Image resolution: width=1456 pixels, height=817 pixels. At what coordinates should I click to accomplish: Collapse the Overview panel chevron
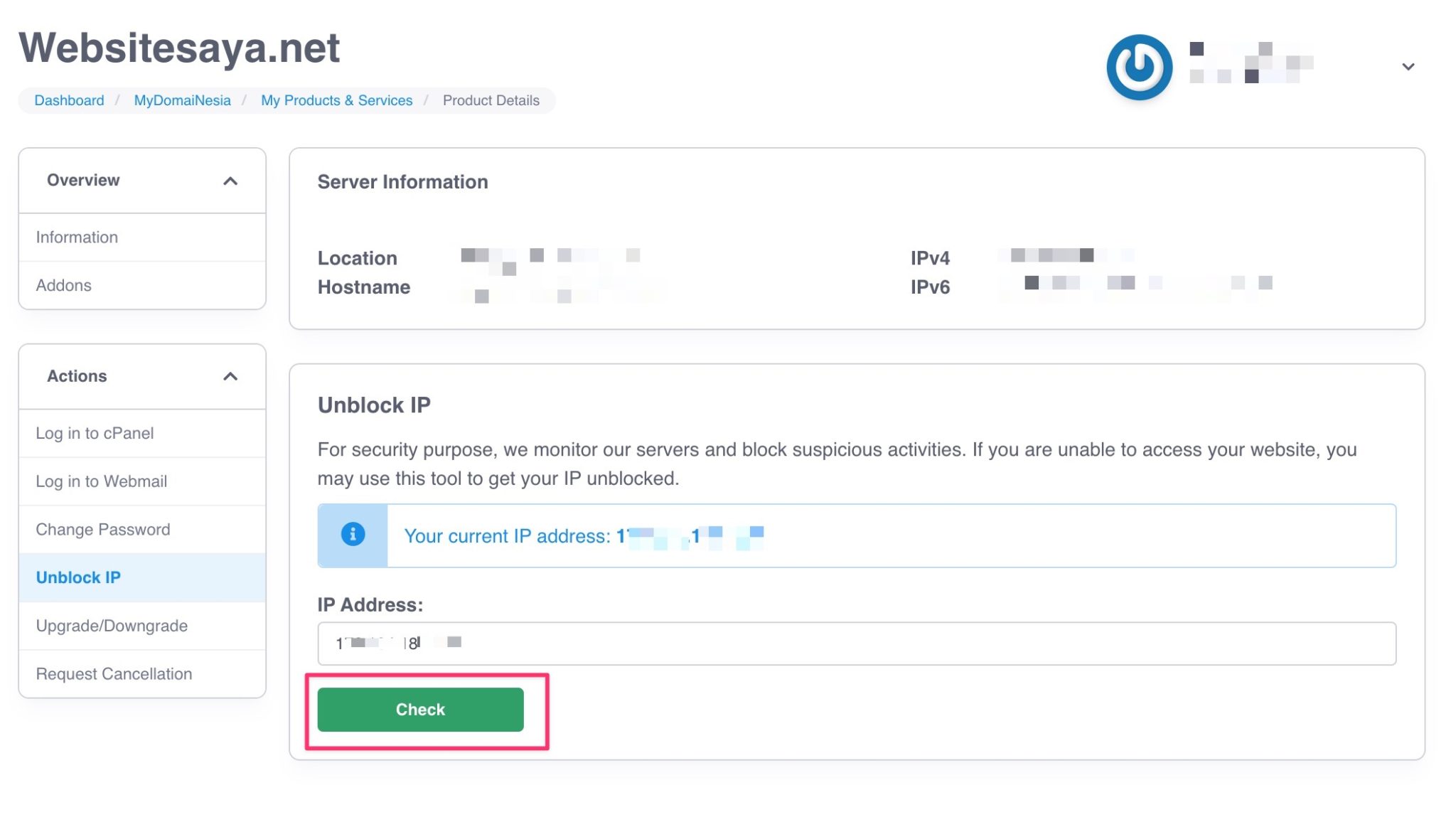(x=230, y=181)
